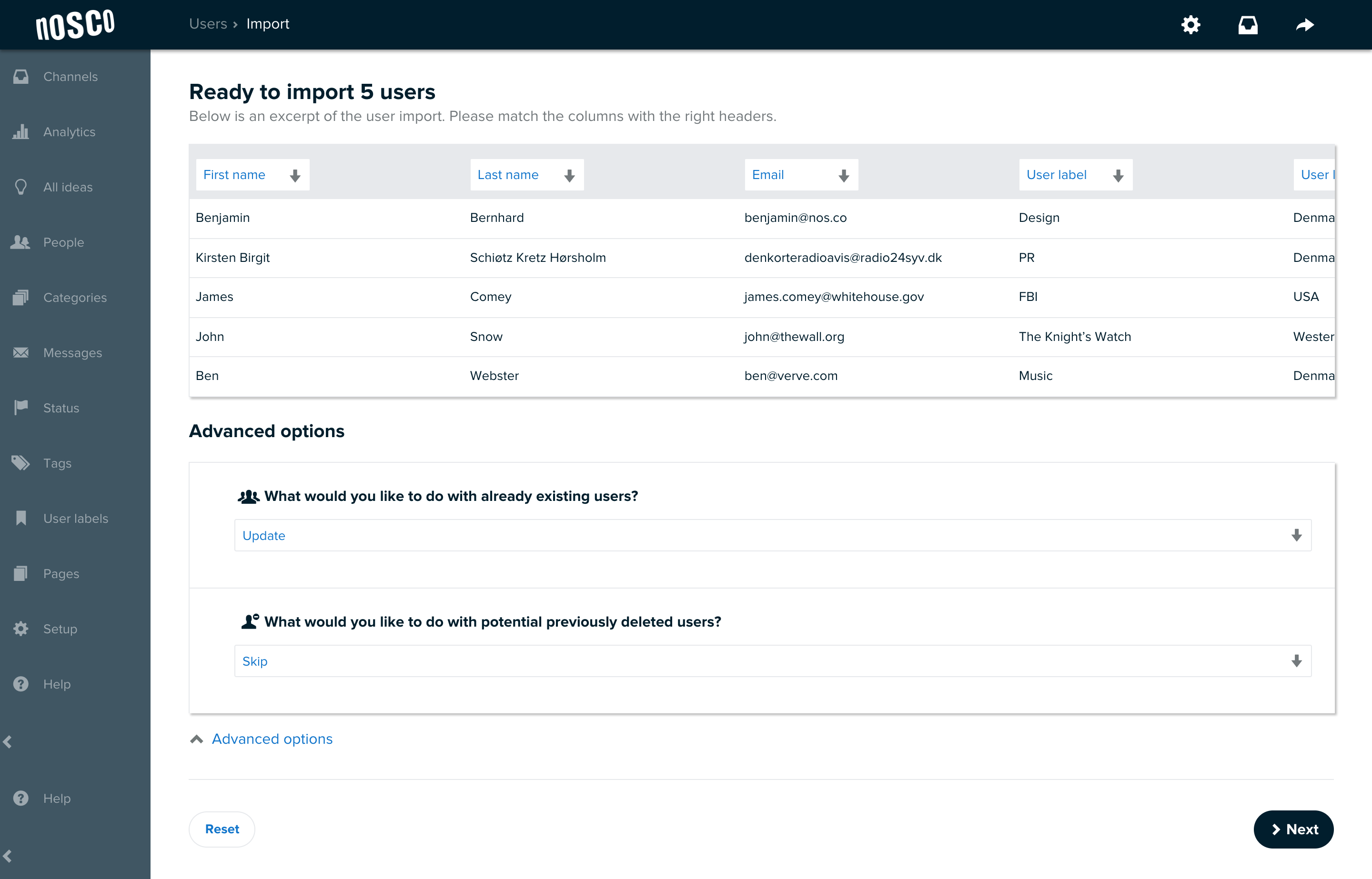Click Users in the breadcrumb
Image resolution: width=1372 pixels, height=879 pixels.
[x=208, y=24]
